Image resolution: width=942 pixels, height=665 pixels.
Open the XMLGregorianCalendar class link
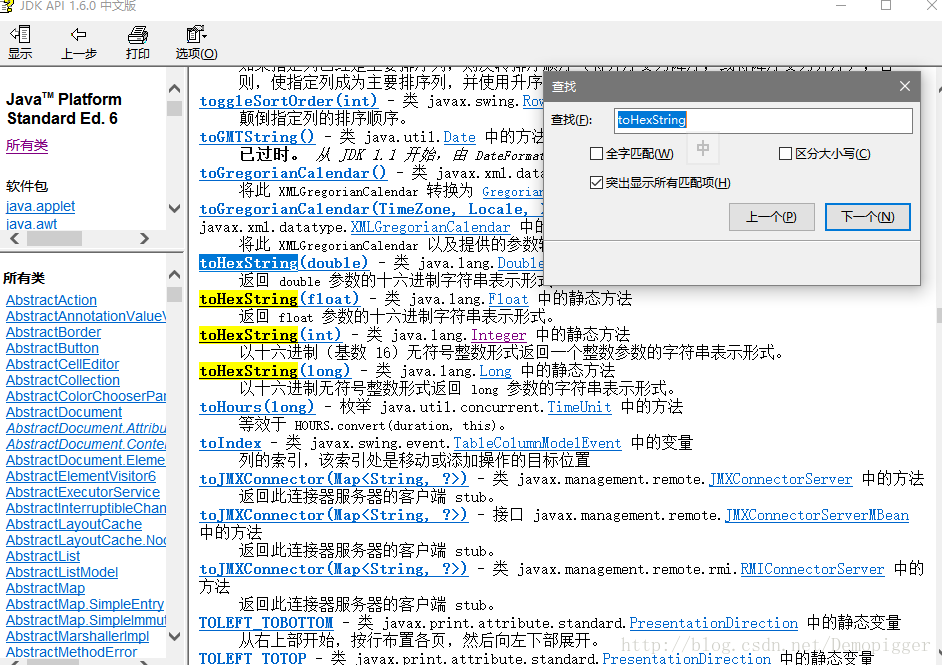pos(430,227)
